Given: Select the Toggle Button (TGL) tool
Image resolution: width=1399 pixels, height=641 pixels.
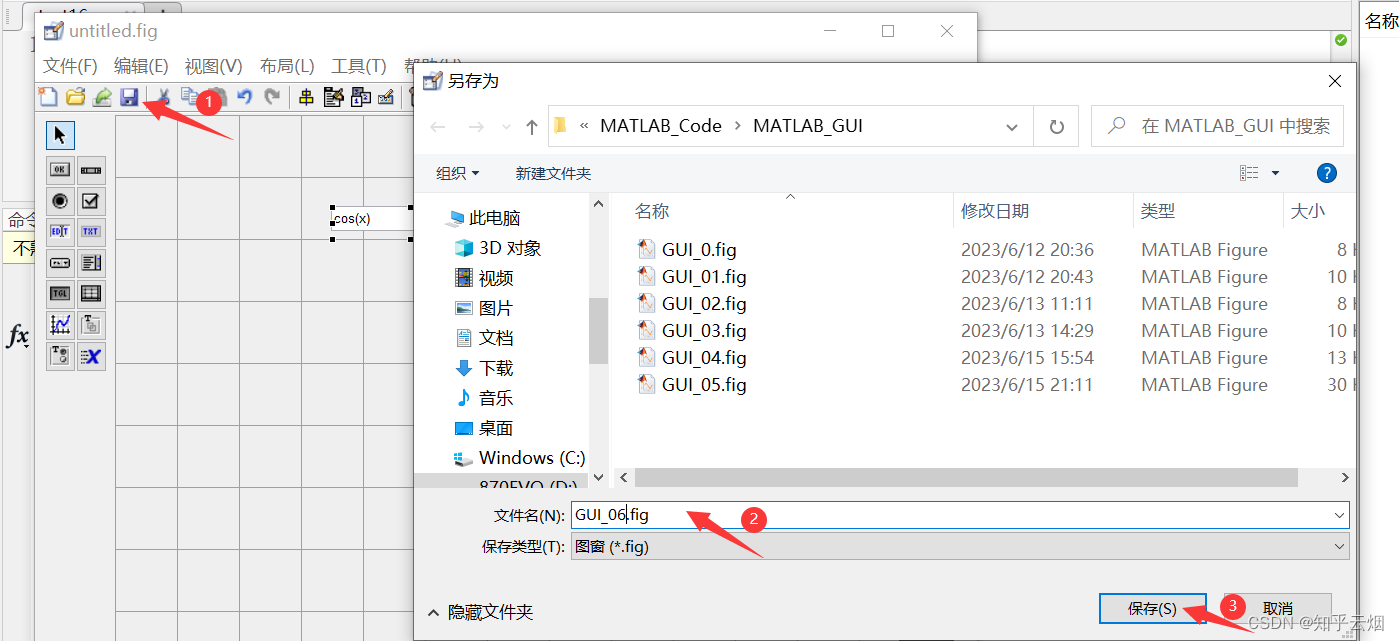Looking at the screenshot, I should click(x=59, y=292).
